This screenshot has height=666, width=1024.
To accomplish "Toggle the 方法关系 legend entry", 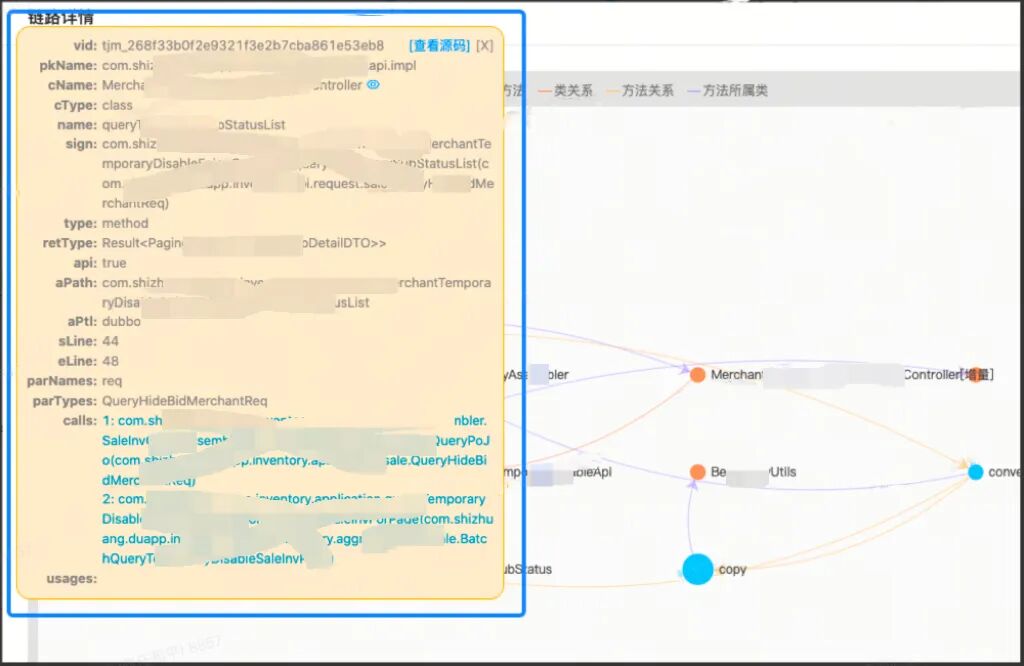I will click(639, 91).
